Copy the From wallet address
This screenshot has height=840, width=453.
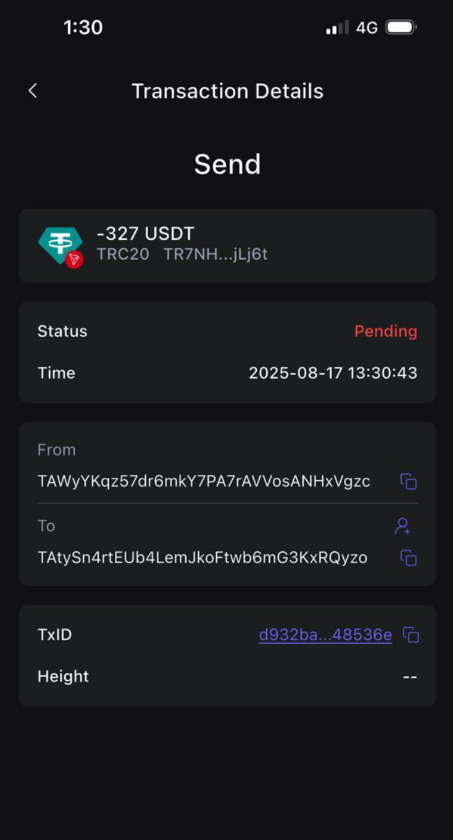409,481
